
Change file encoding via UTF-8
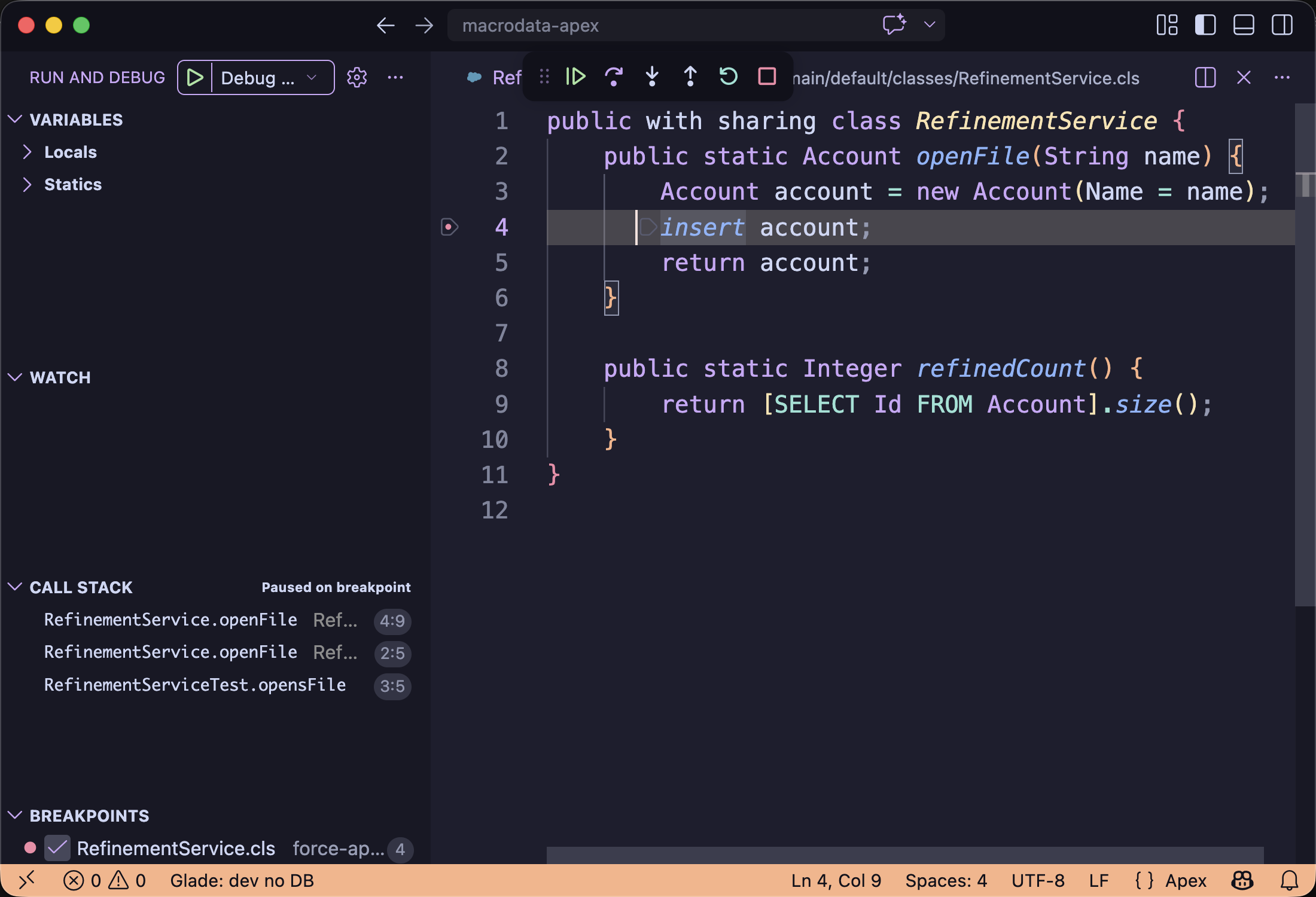(1038, 880)
